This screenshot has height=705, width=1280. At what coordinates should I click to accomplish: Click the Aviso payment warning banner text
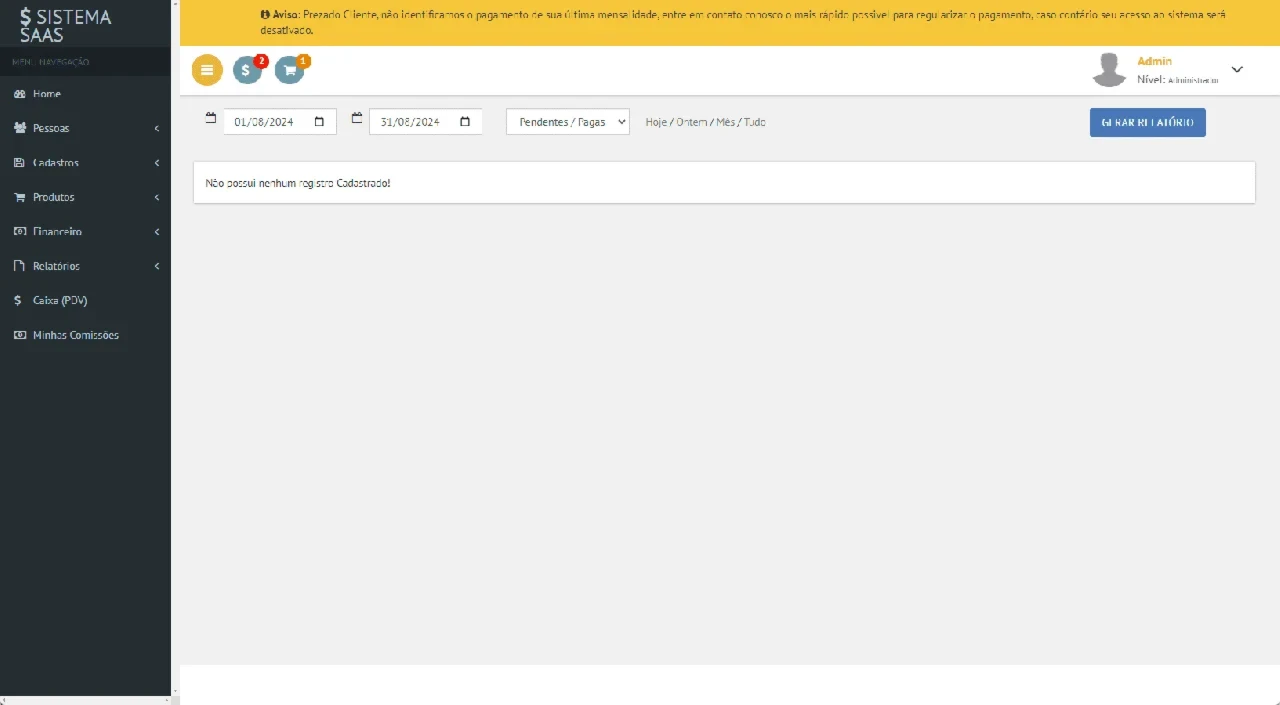742,23
